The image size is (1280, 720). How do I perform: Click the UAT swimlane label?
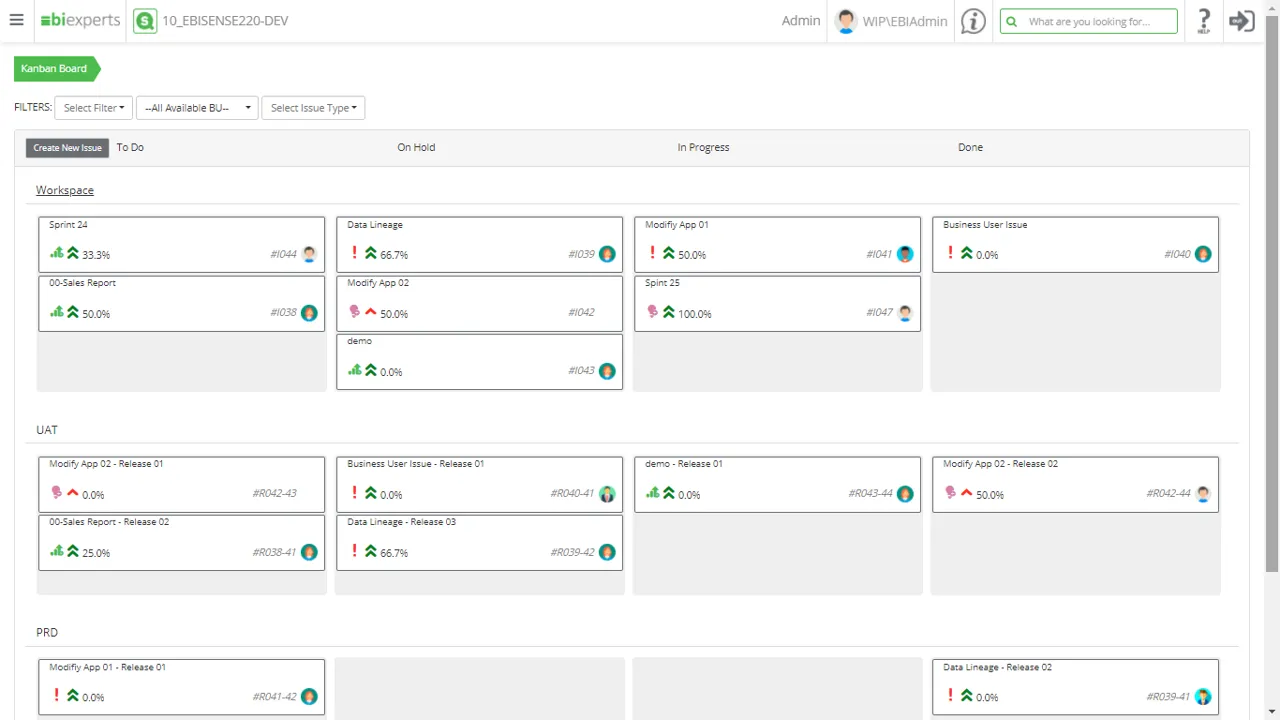click(47, 430)
